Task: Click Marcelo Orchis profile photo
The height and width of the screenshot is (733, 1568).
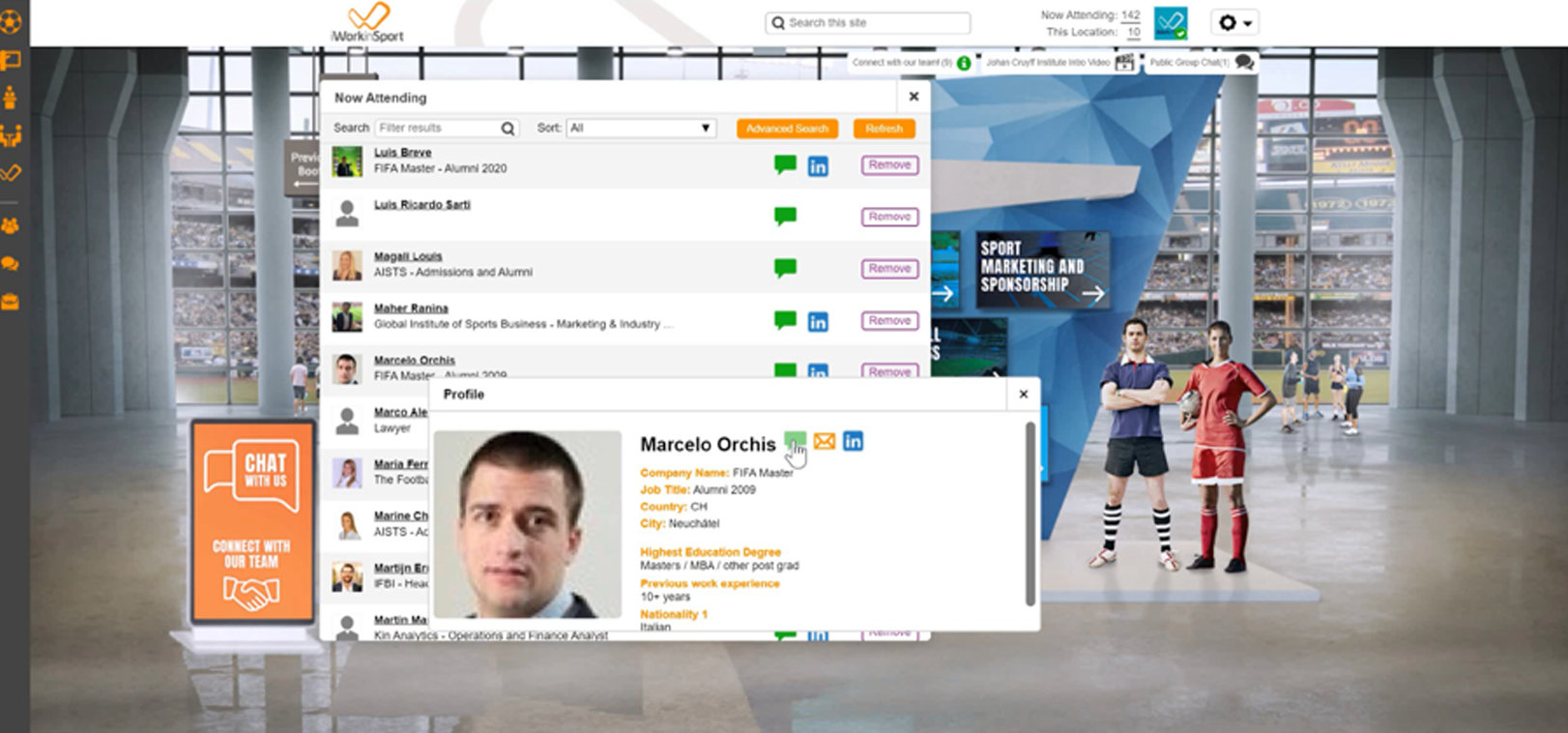Action: [x=528, y=524]
